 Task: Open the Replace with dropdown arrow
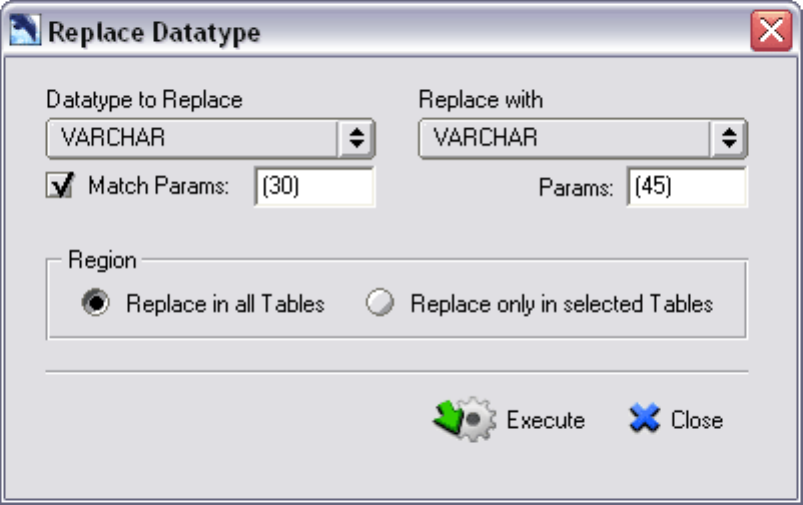coord(729,138)
